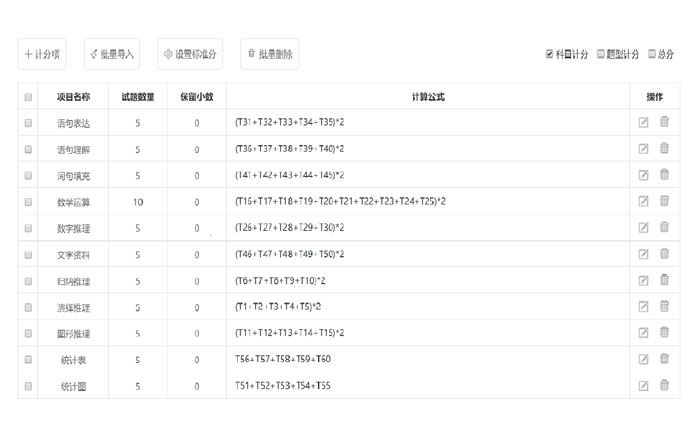Edit the 统计表 row

[x=644, y=359]
